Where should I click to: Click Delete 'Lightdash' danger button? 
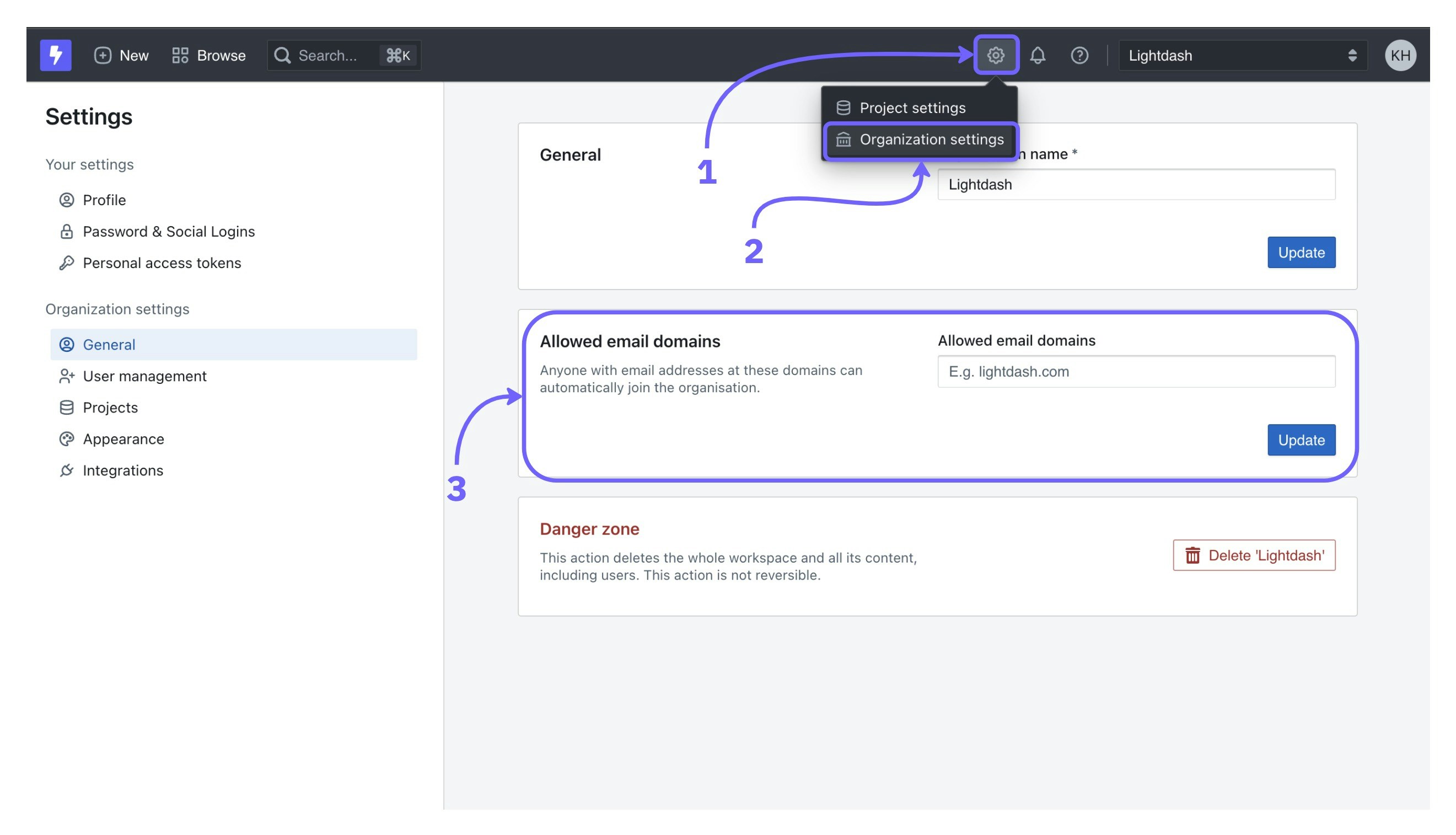(1254, 556)
